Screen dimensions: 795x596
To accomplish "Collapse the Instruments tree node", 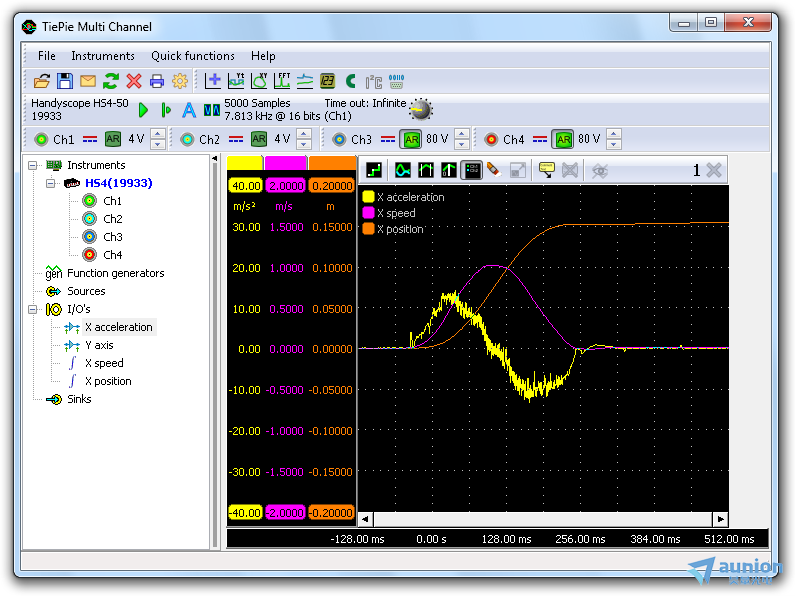I will pos(33,165).
